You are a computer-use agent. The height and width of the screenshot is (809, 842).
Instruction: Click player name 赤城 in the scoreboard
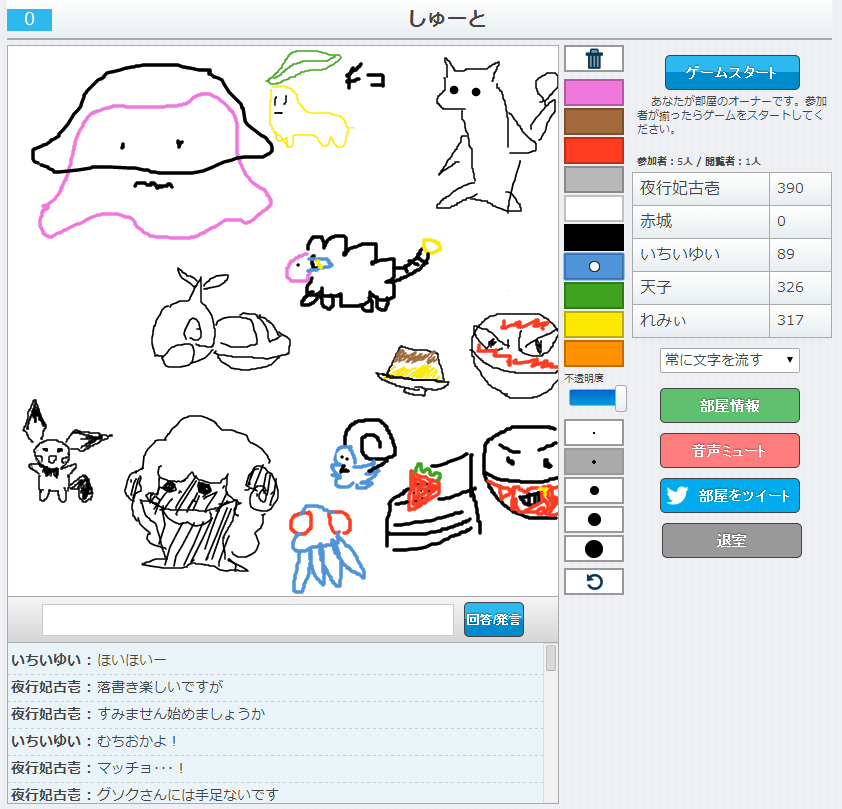(x=656, y=221)
